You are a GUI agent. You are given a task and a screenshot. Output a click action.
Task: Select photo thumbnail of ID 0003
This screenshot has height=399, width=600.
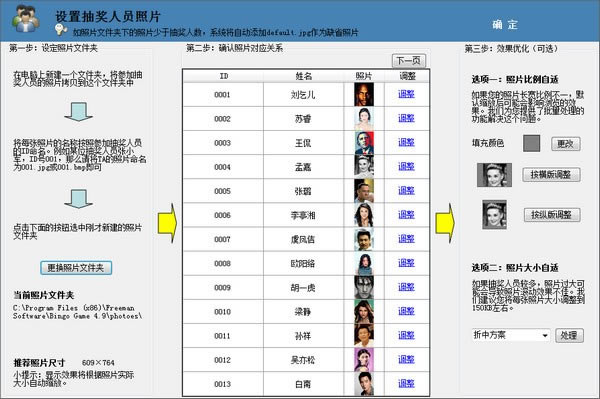click(x=364, y=143)
